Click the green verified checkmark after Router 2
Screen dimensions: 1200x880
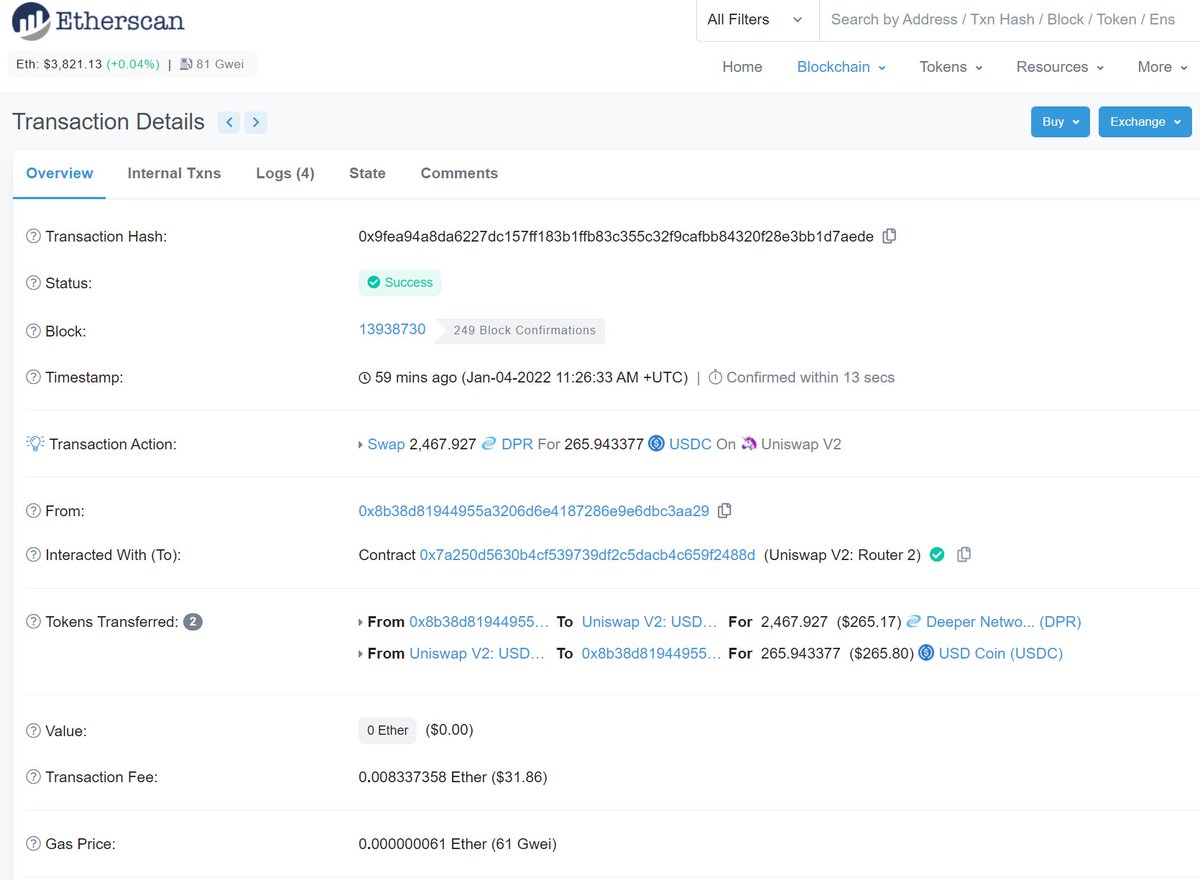tap(937, 554)
